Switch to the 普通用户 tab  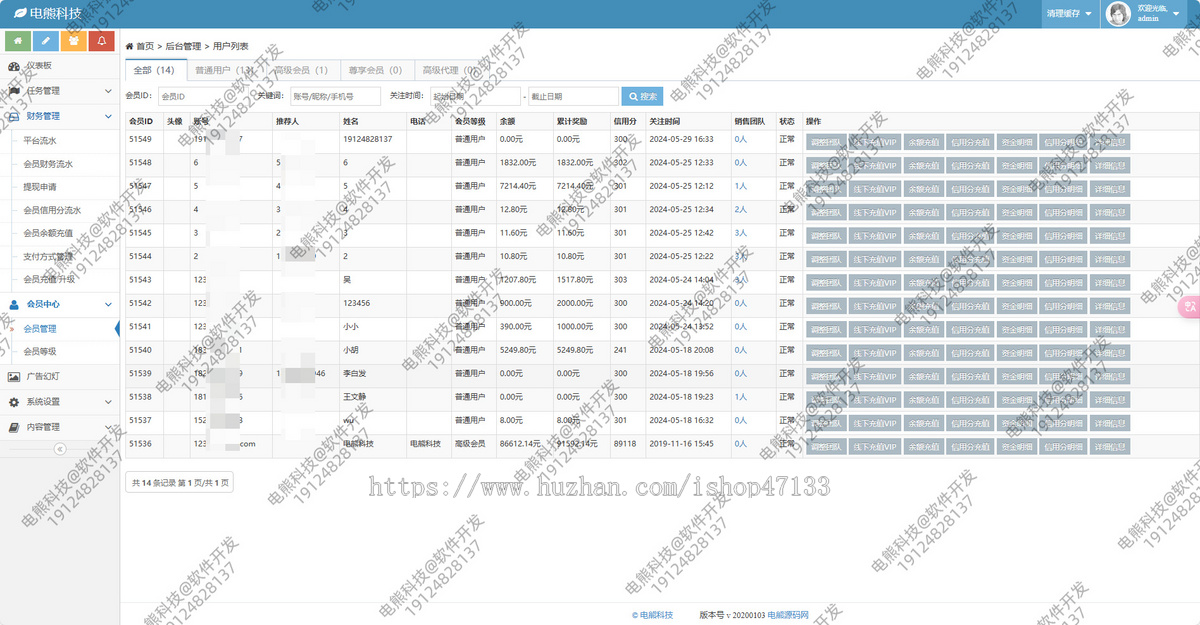pos(223,71)
